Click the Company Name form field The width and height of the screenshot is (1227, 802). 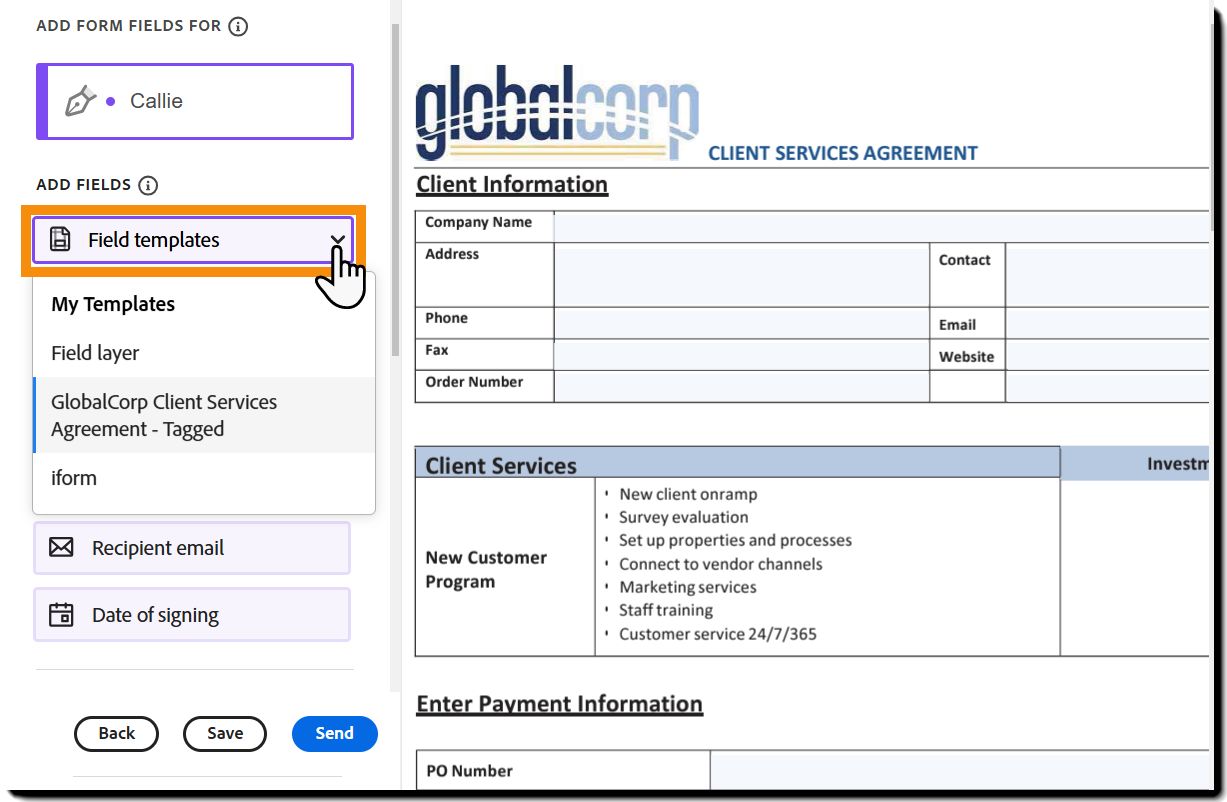(x=880, y=226)
